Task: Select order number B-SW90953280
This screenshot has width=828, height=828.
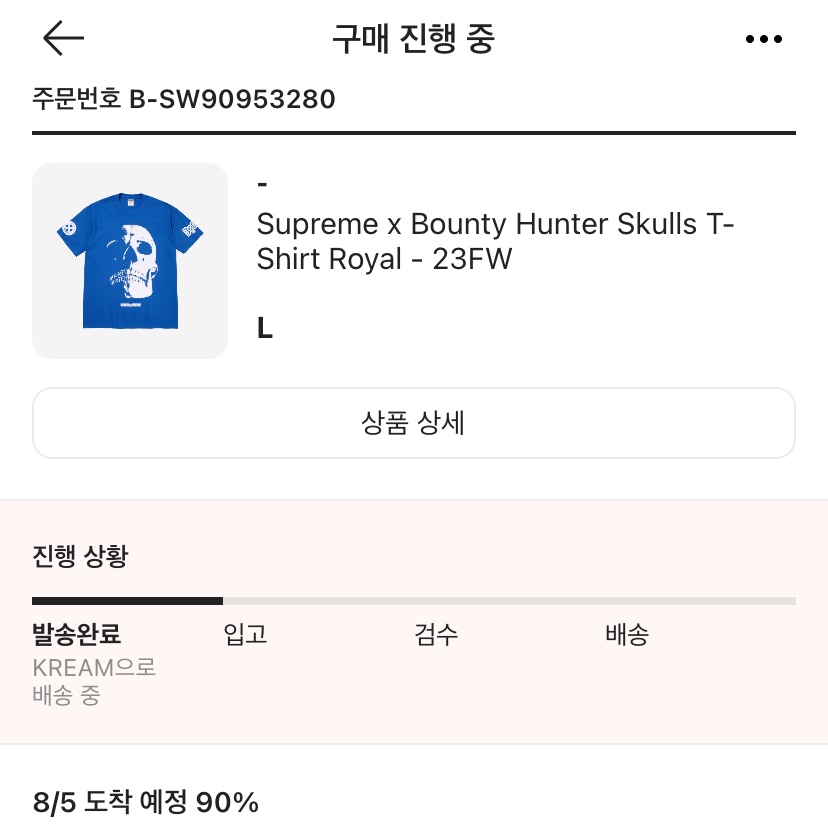Action: tap(184, 99)
